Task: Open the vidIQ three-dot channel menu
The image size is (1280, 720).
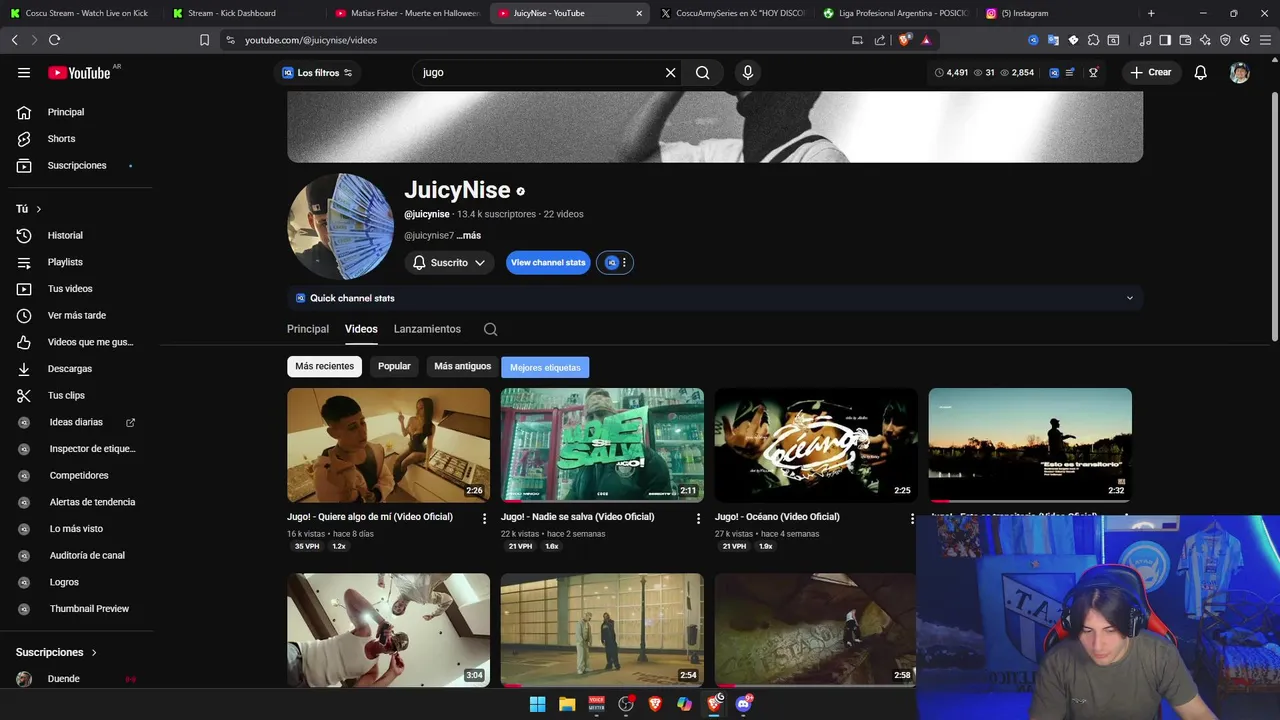Action: pos(624,263)
